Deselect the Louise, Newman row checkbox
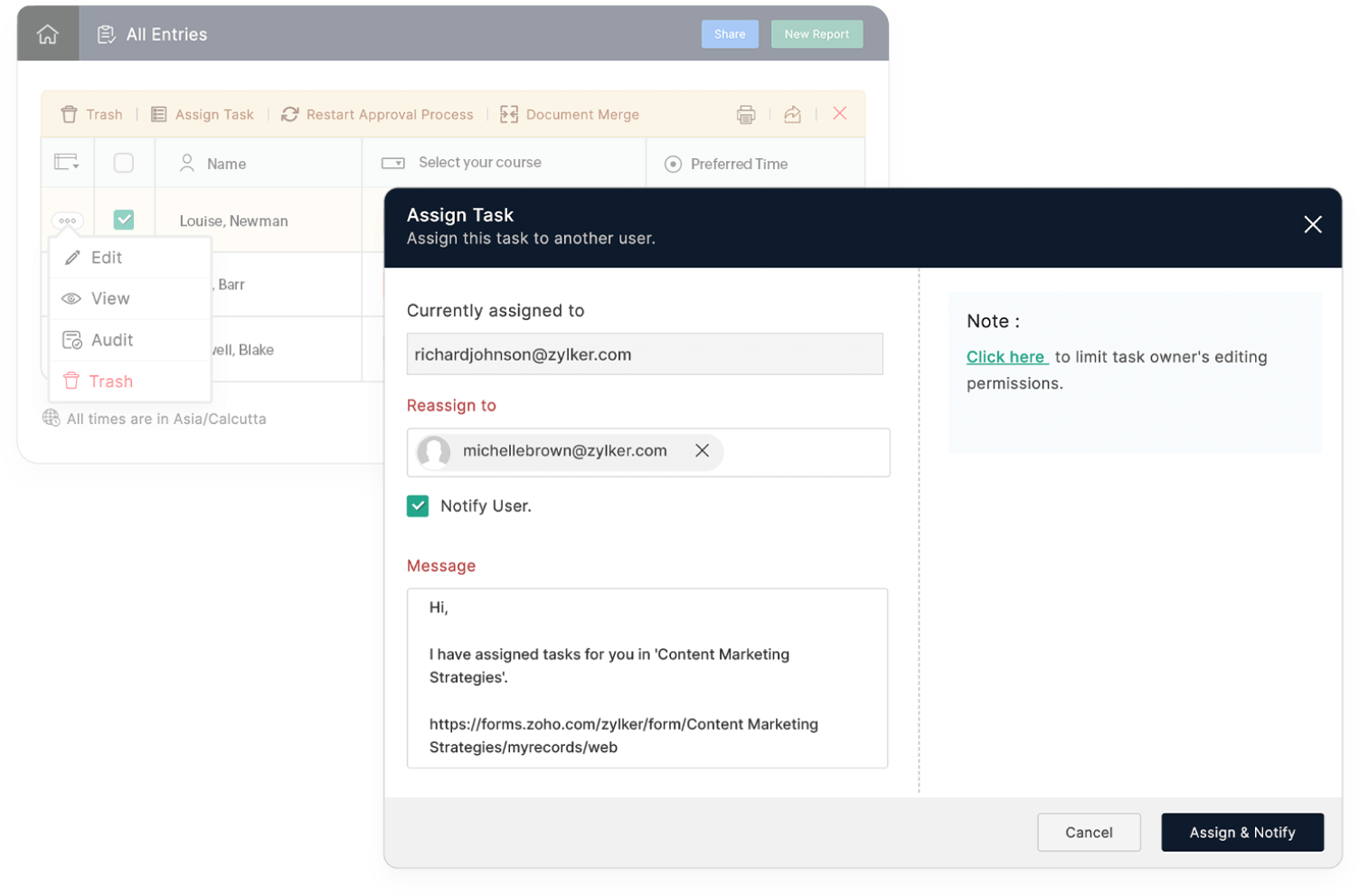 (x=124, y=220)
